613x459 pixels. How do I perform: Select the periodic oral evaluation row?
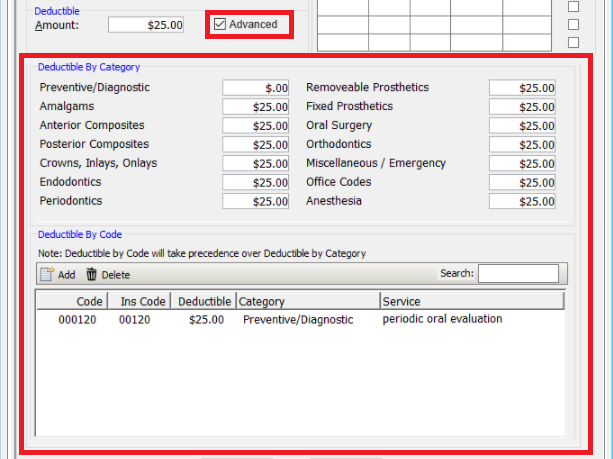tap(300, 320)
